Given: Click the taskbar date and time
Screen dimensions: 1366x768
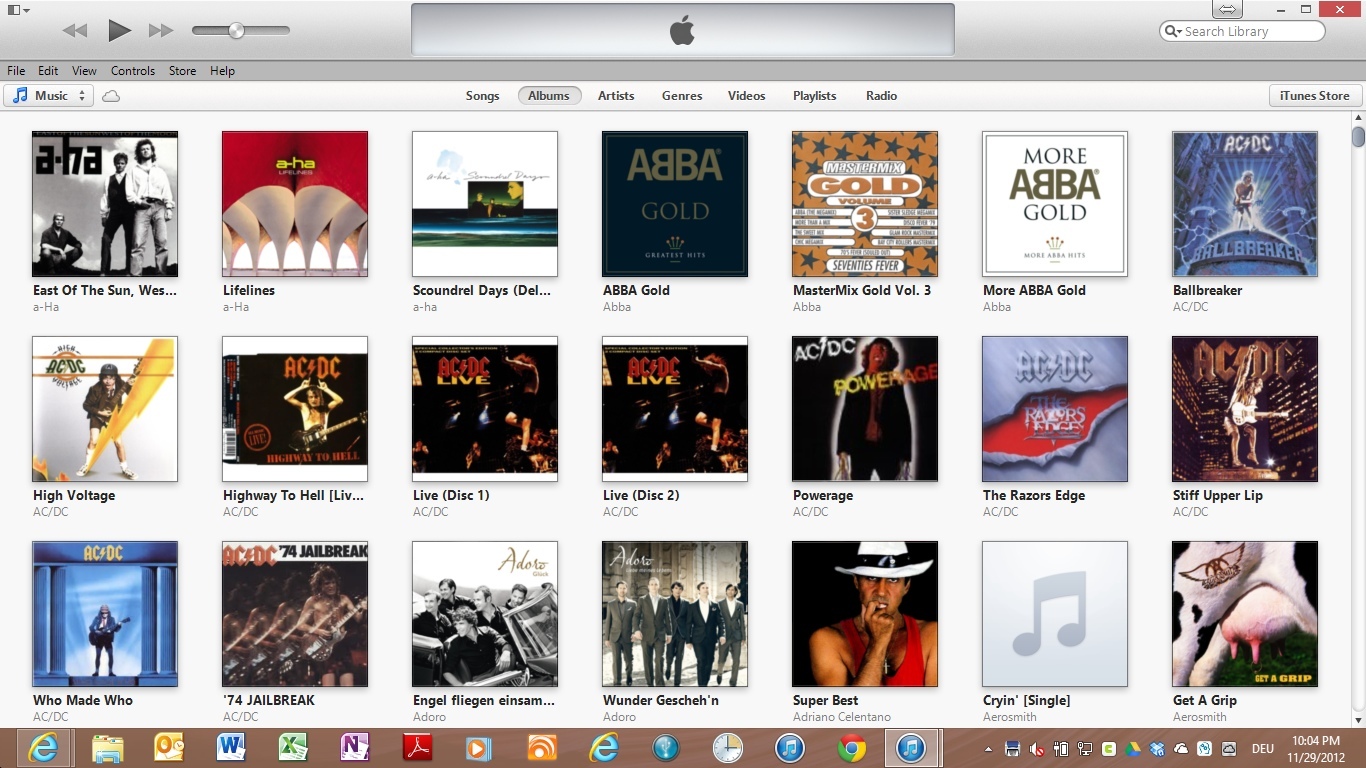Looking at the screenshot, I should pyautogui.click(x=1316, y=749).
